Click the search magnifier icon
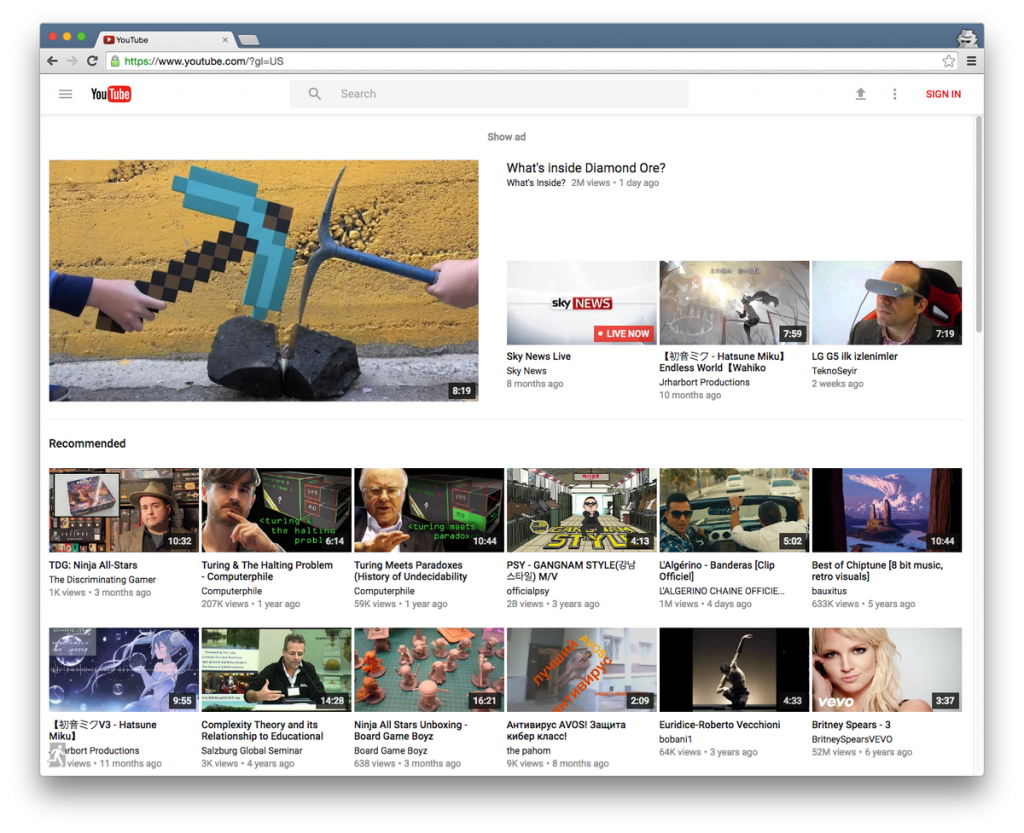This screenshot has height=833, width=1024. click(315, 94)
